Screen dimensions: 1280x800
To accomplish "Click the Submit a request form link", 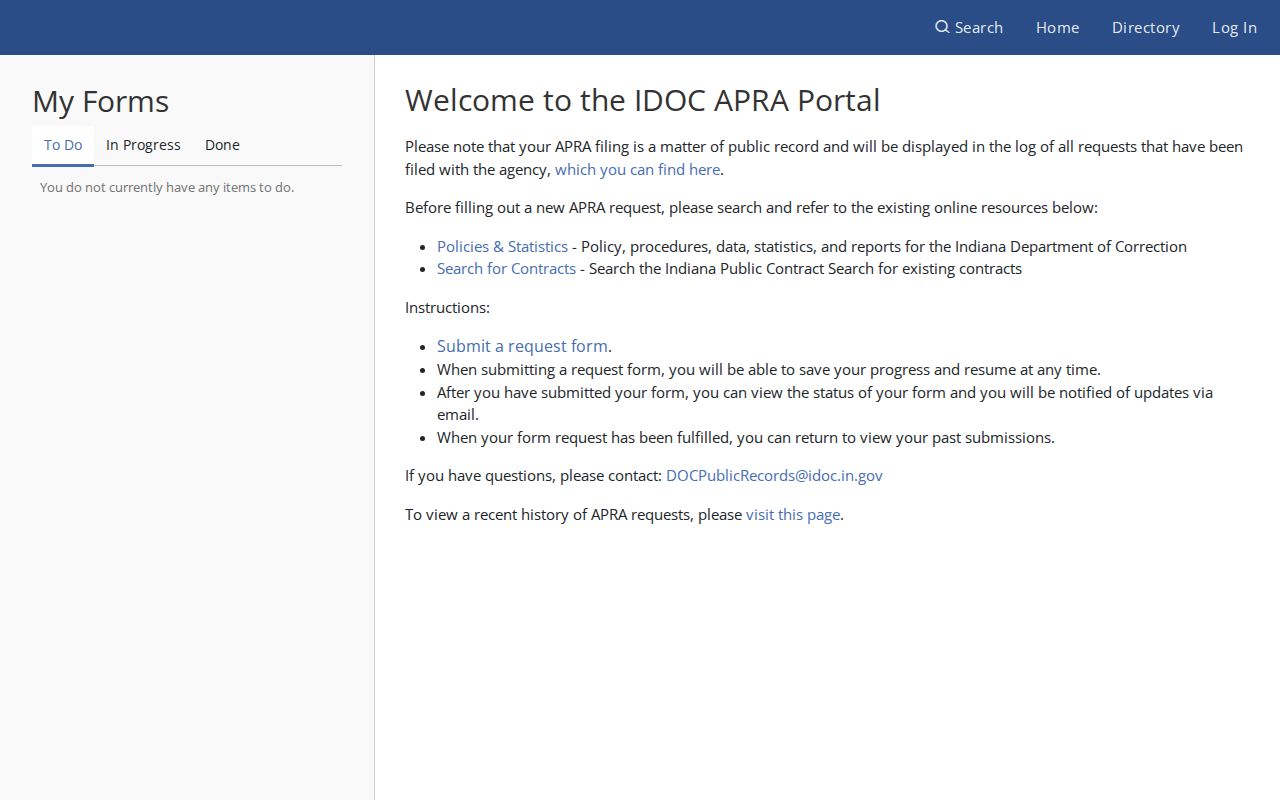I will [522, 346].
